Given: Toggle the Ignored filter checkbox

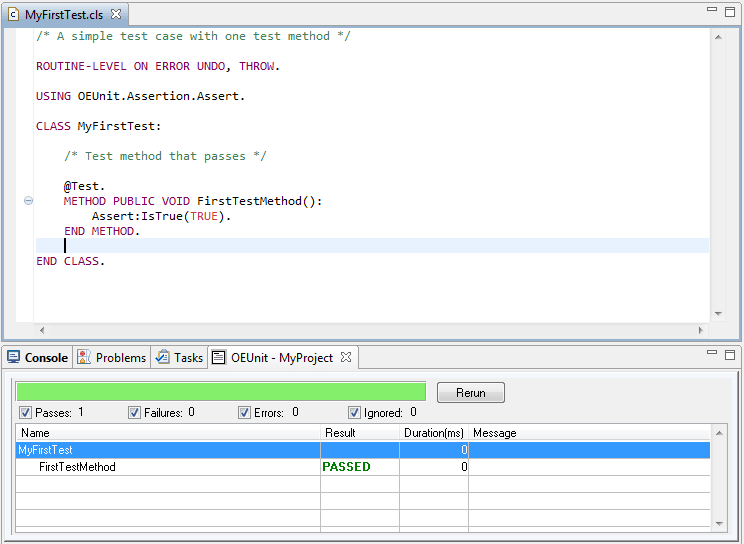Looking at the screenshot, I should tap(354, 413).
